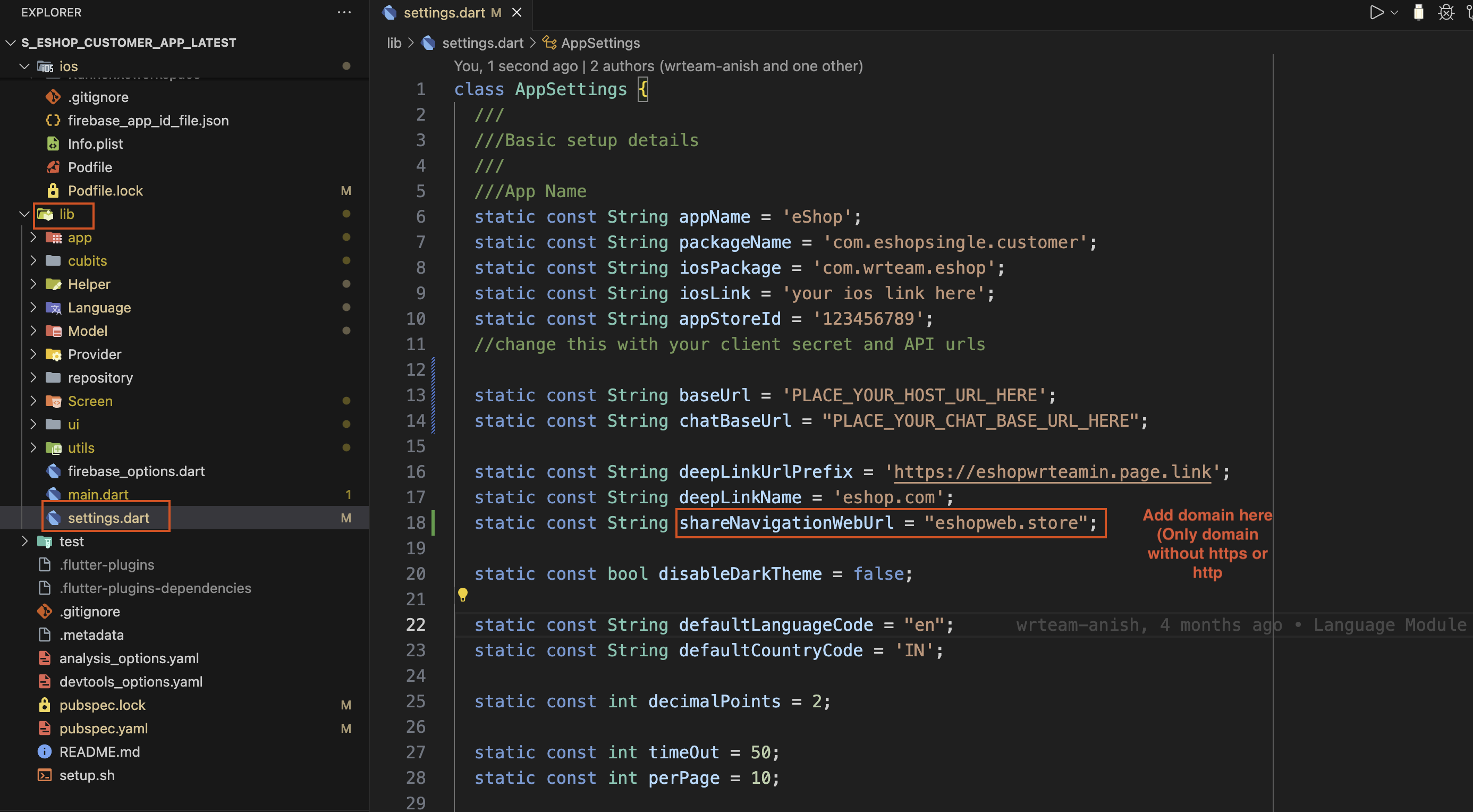Open the main.dart file icon
This screenshot has height=812, width=1473.
tap(54, 495)
